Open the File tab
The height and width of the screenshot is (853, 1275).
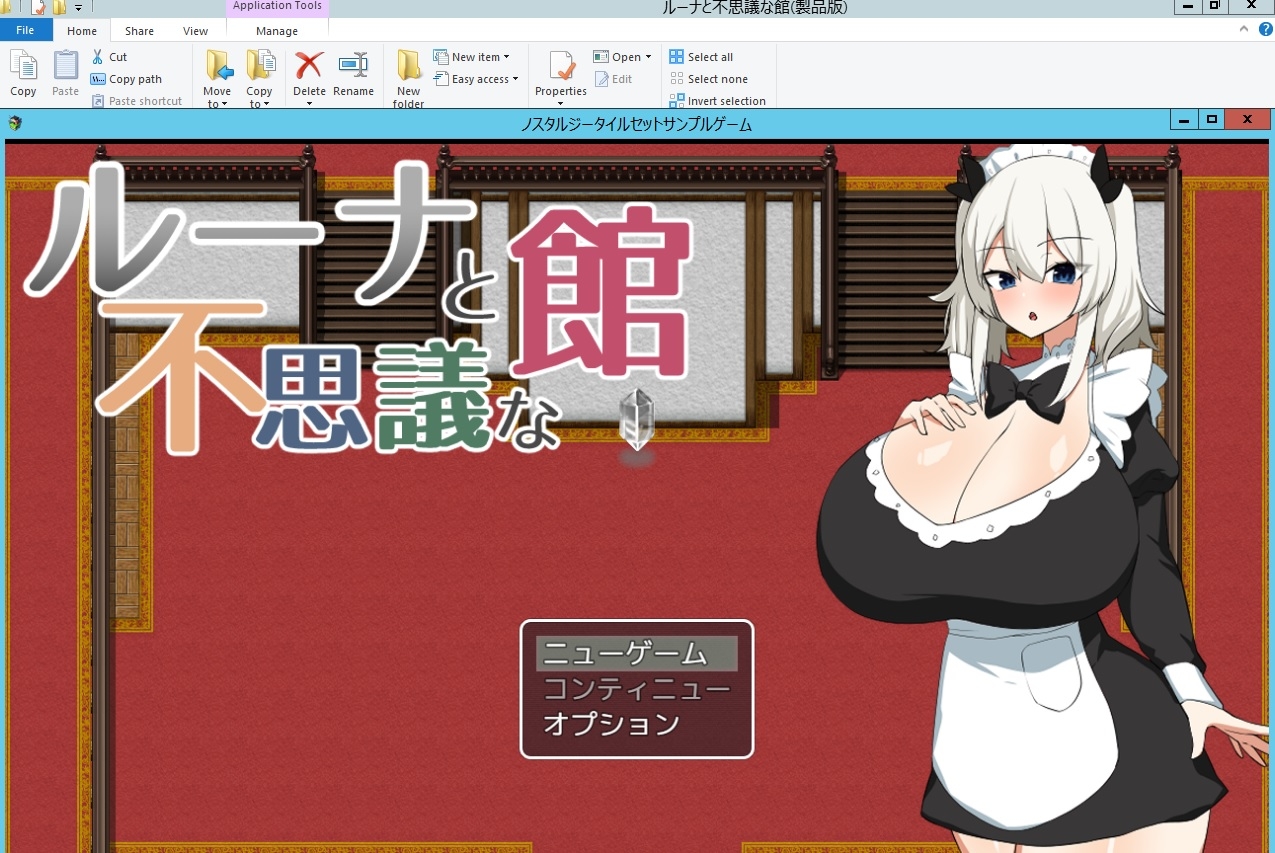coord(25,30)
